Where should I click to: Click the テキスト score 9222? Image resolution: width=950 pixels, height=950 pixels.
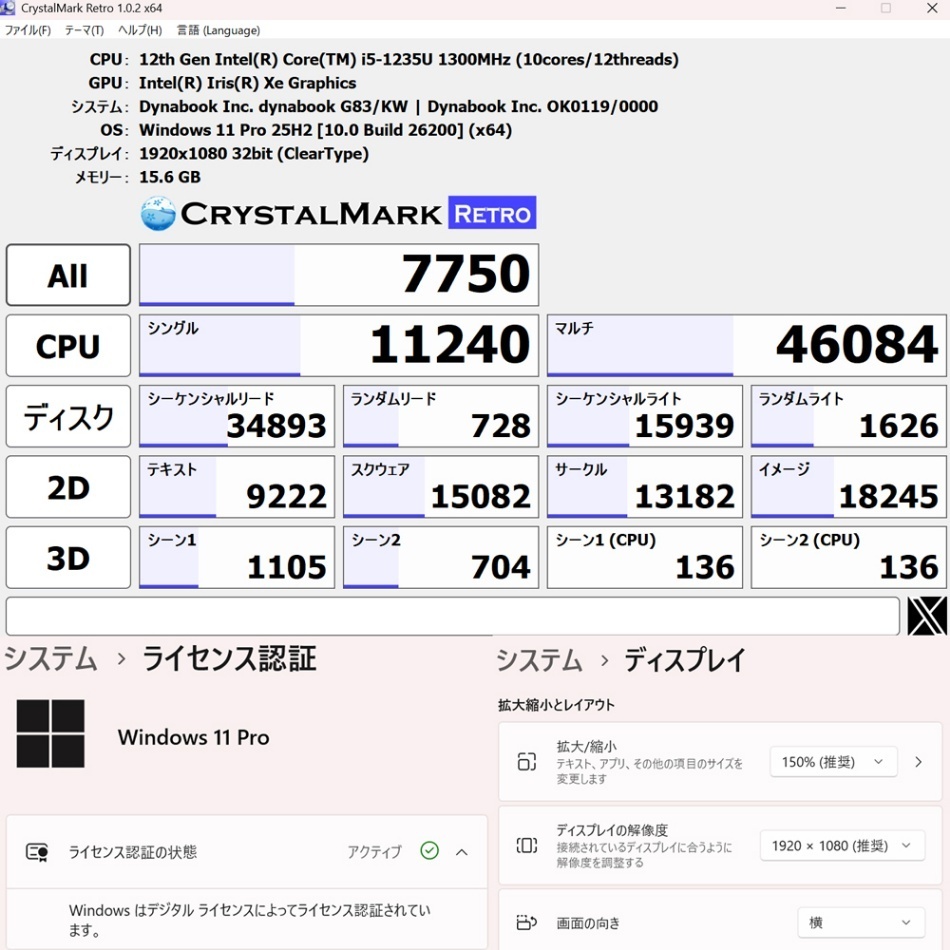pos(237,487)
